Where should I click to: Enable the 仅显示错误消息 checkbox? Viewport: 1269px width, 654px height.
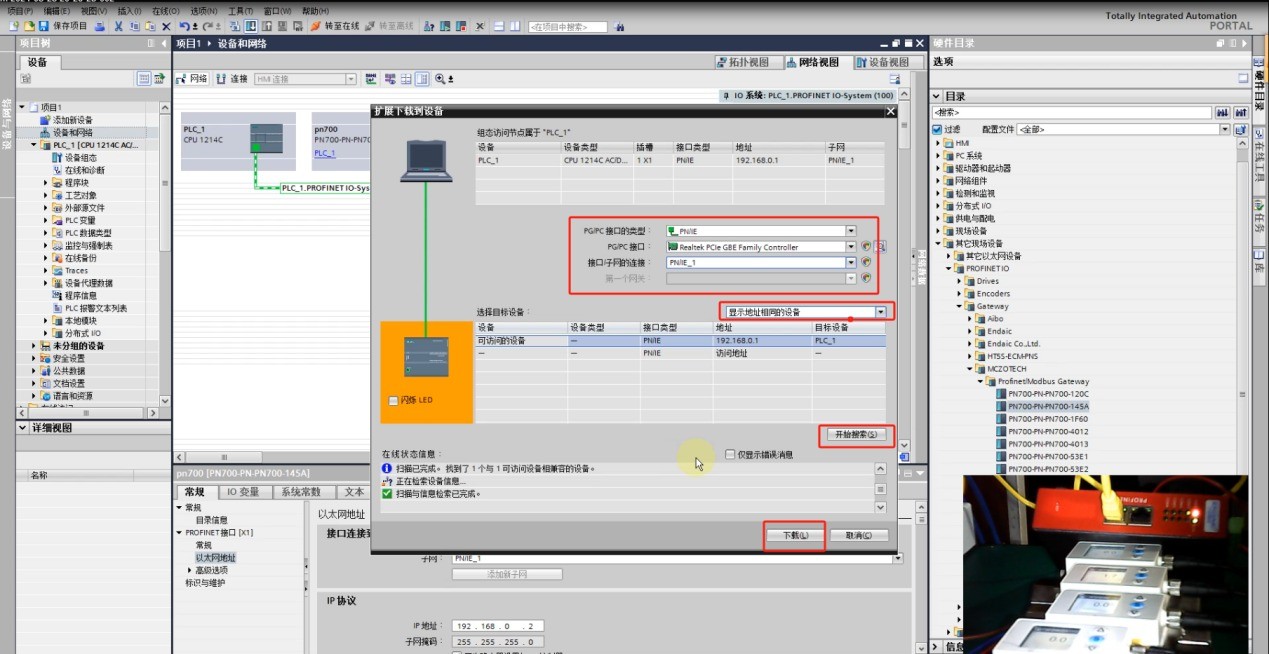(730, 454)
